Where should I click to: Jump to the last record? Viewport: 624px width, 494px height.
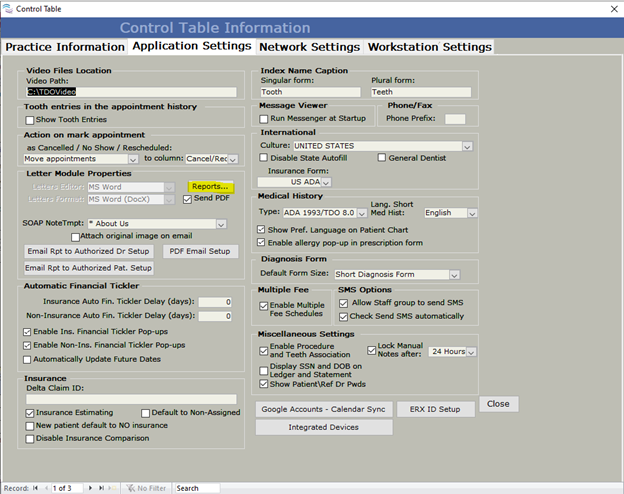coord(100,488)
